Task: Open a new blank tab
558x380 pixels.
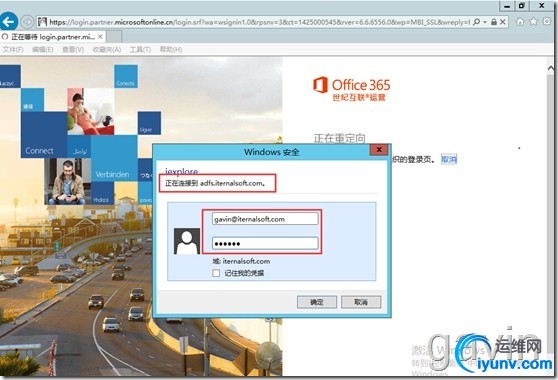Action: coord(114,37)
